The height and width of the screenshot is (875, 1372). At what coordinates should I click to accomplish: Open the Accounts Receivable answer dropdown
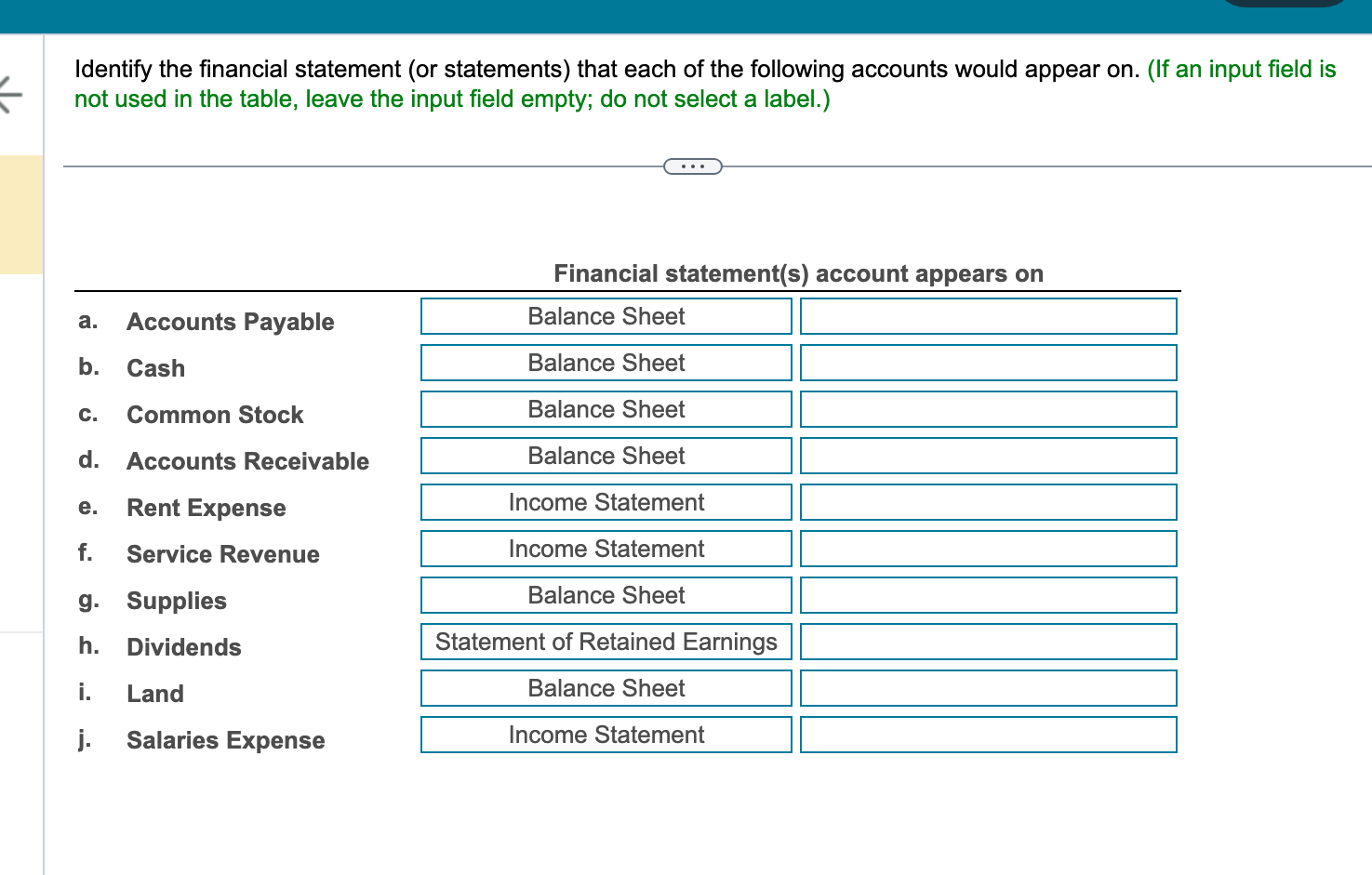click(x=606, y=456)
